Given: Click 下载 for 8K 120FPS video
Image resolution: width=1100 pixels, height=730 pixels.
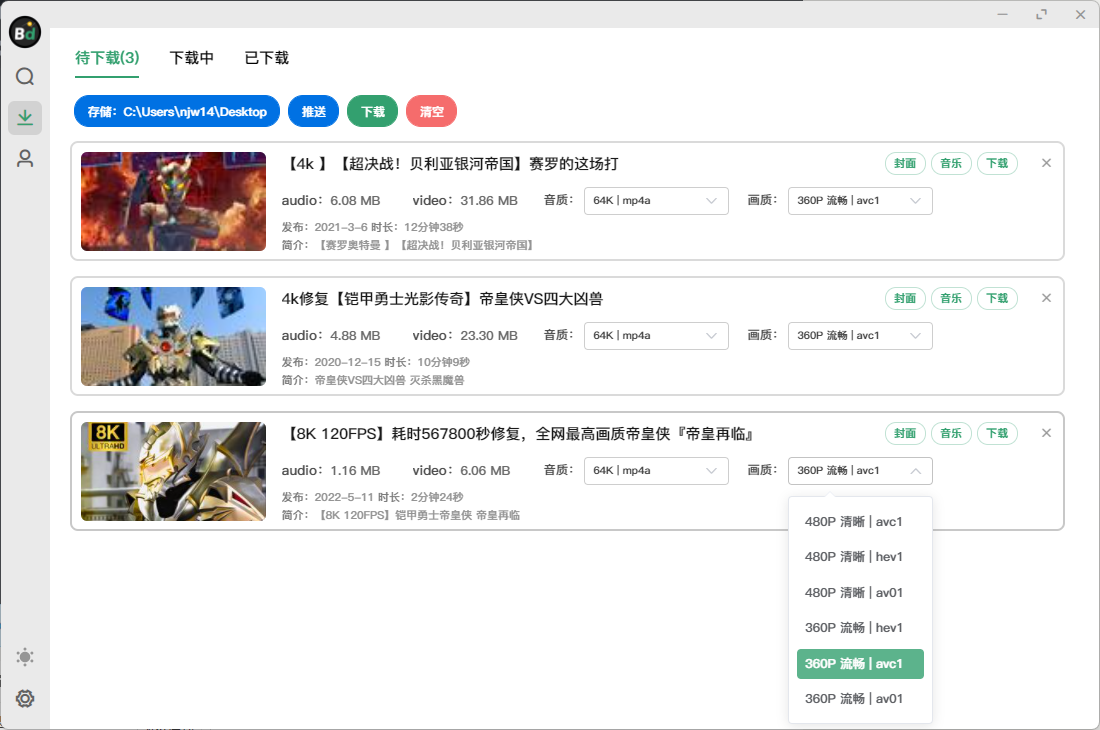Looking at the screenshot, I should [x=997, y=433].
